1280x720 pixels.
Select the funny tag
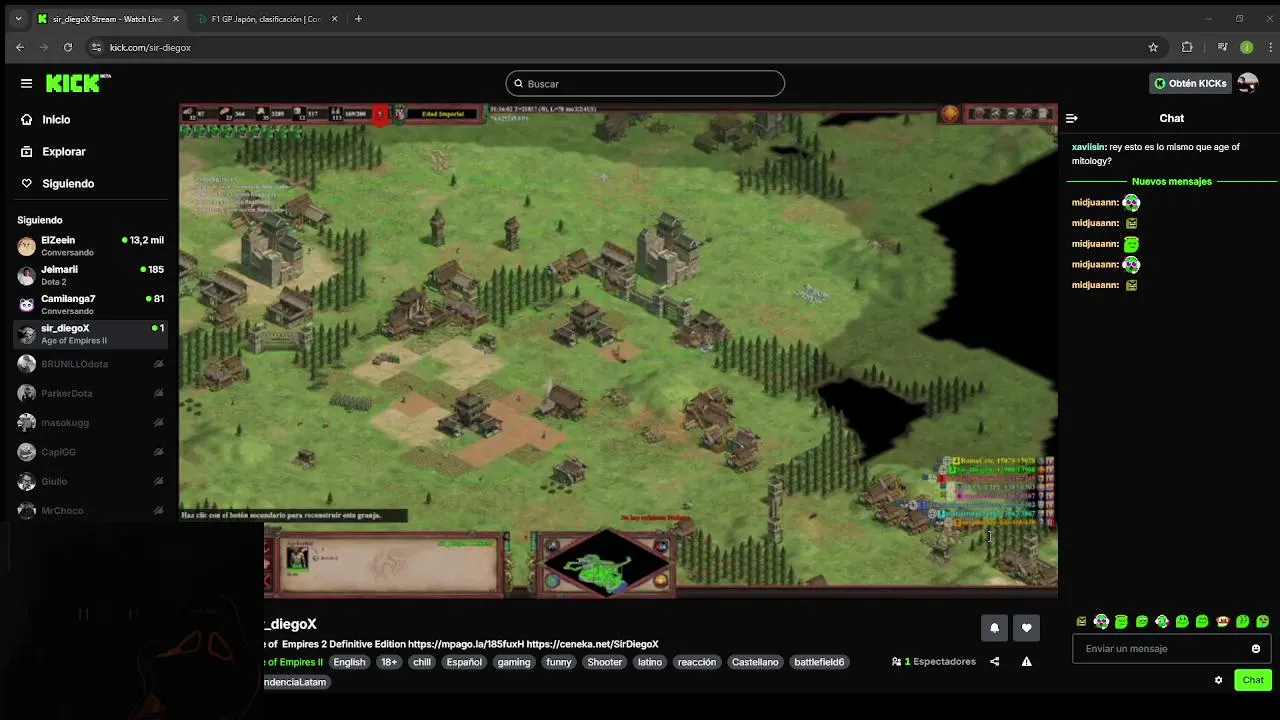[x=559, y=662]
